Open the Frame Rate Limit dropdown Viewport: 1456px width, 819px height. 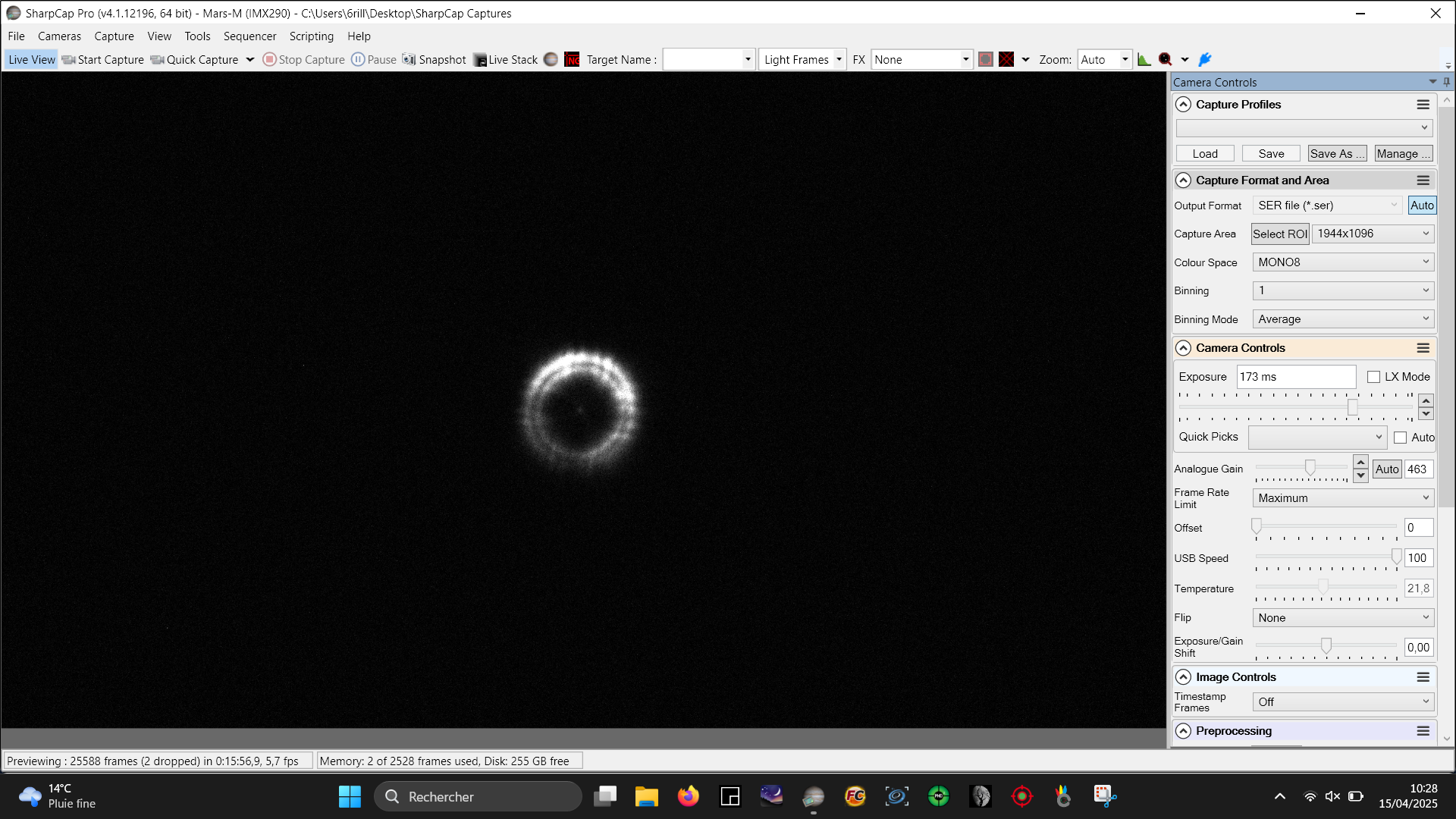(1342, 498)
